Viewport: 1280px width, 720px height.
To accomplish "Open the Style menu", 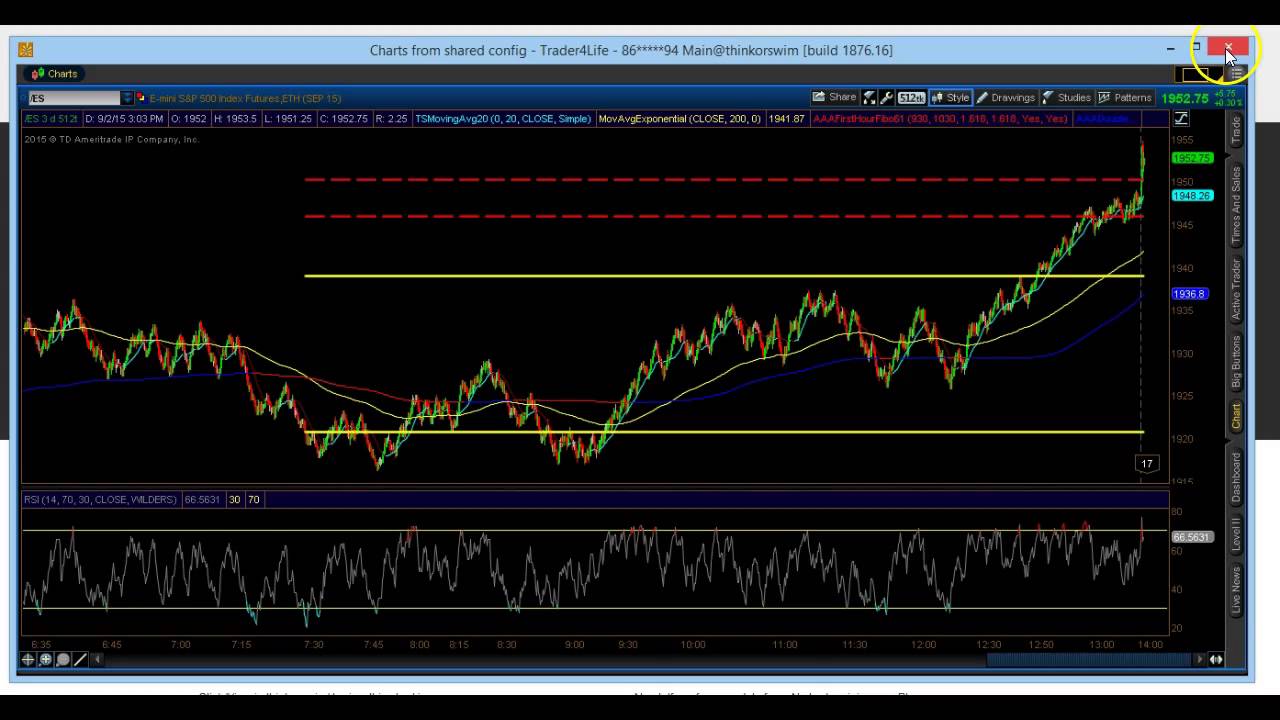I will click(950, 98).
